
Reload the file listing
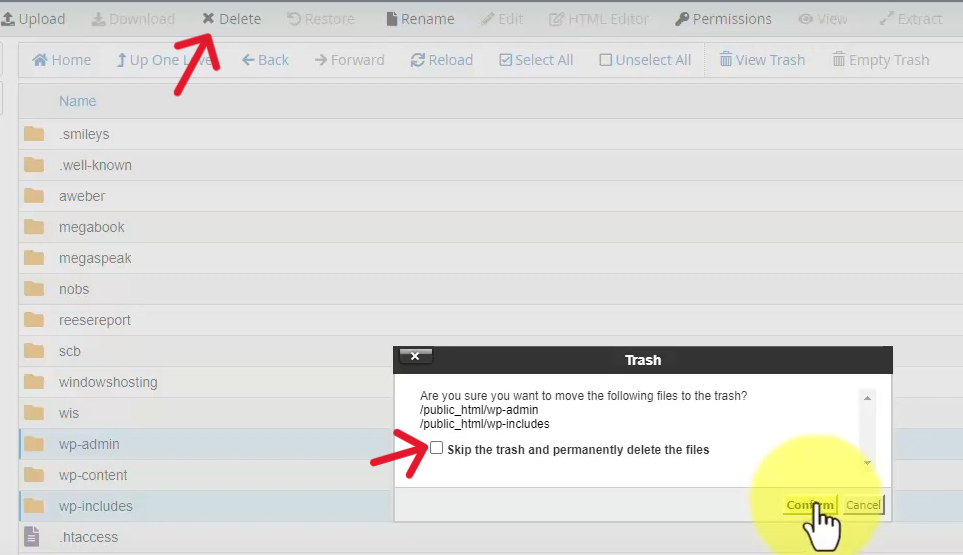click(442, 60)
